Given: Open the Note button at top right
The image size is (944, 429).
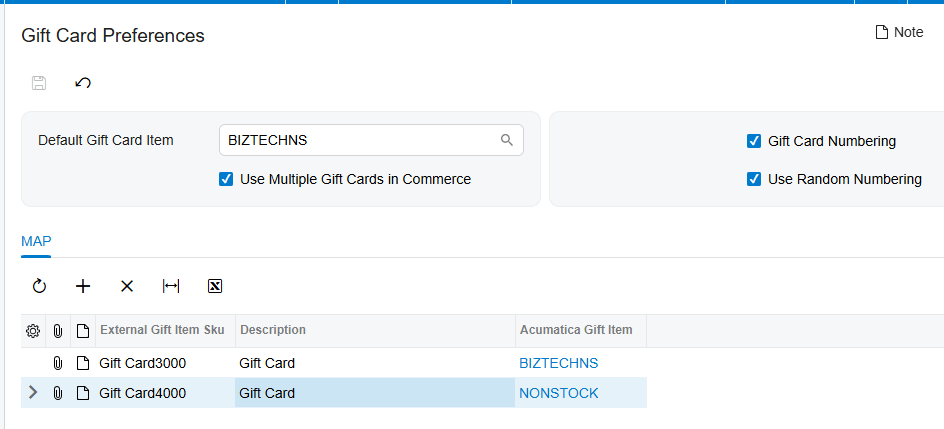Looking at the screenshot, I should (x=899, y=32).
